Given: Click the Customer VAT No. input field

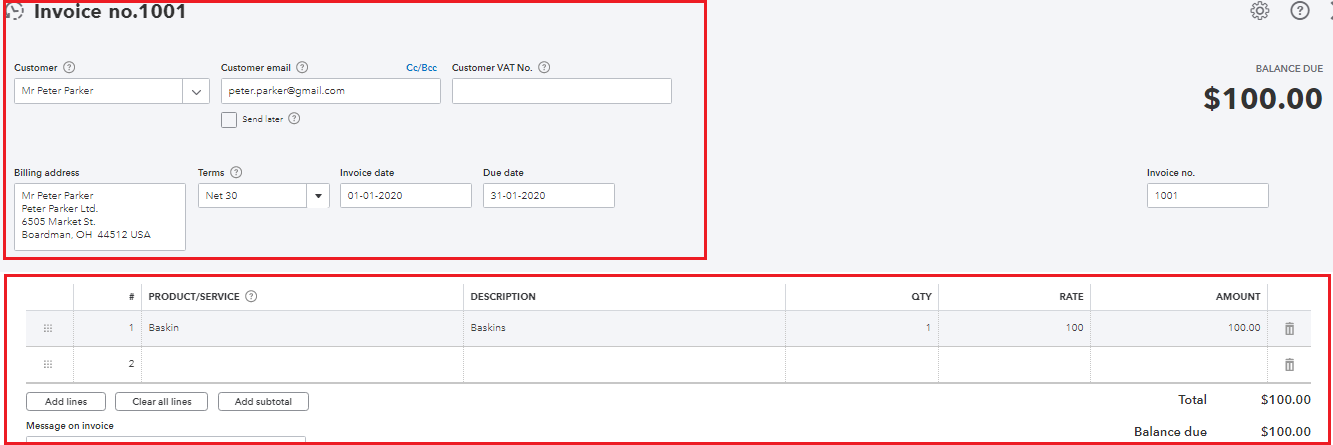Looking at the screenshot, I should pos(561,91).
